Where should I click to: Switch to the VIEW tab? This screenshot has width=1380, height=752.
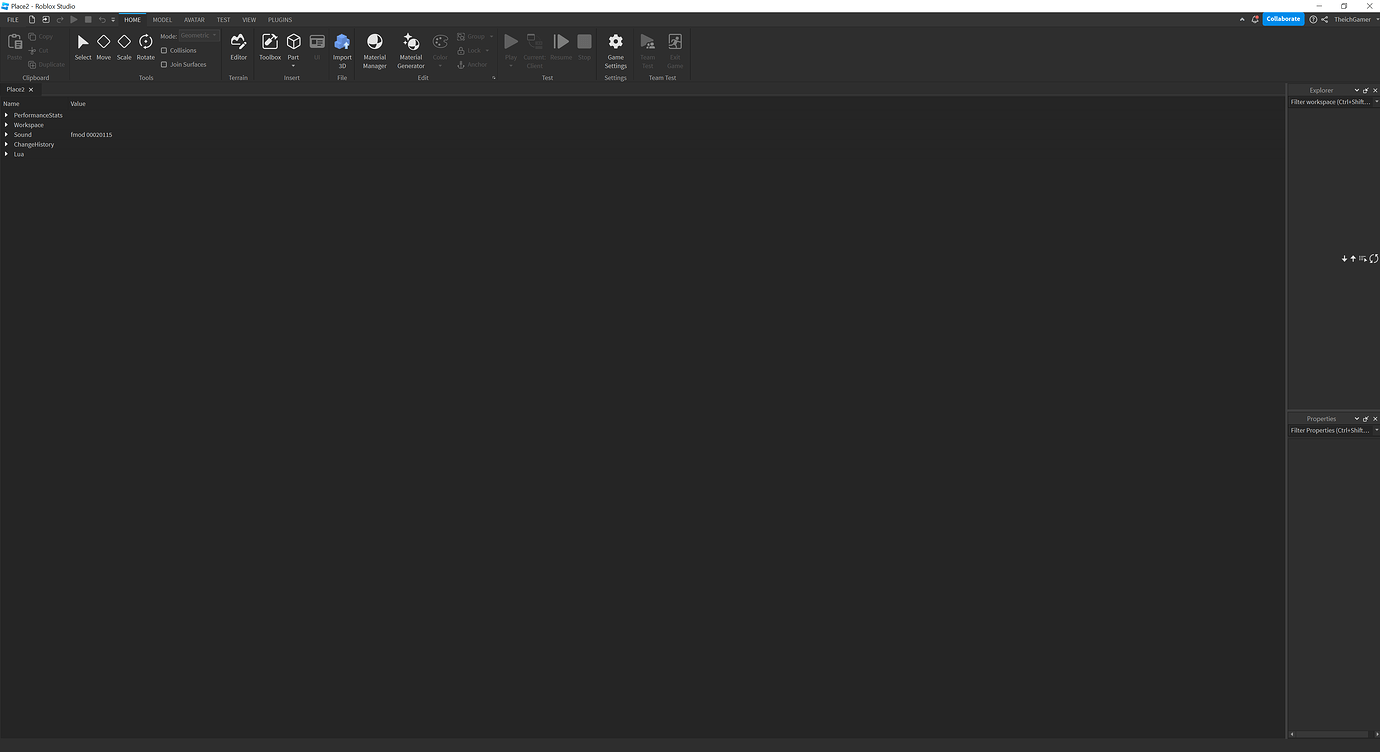click(249, 20)
